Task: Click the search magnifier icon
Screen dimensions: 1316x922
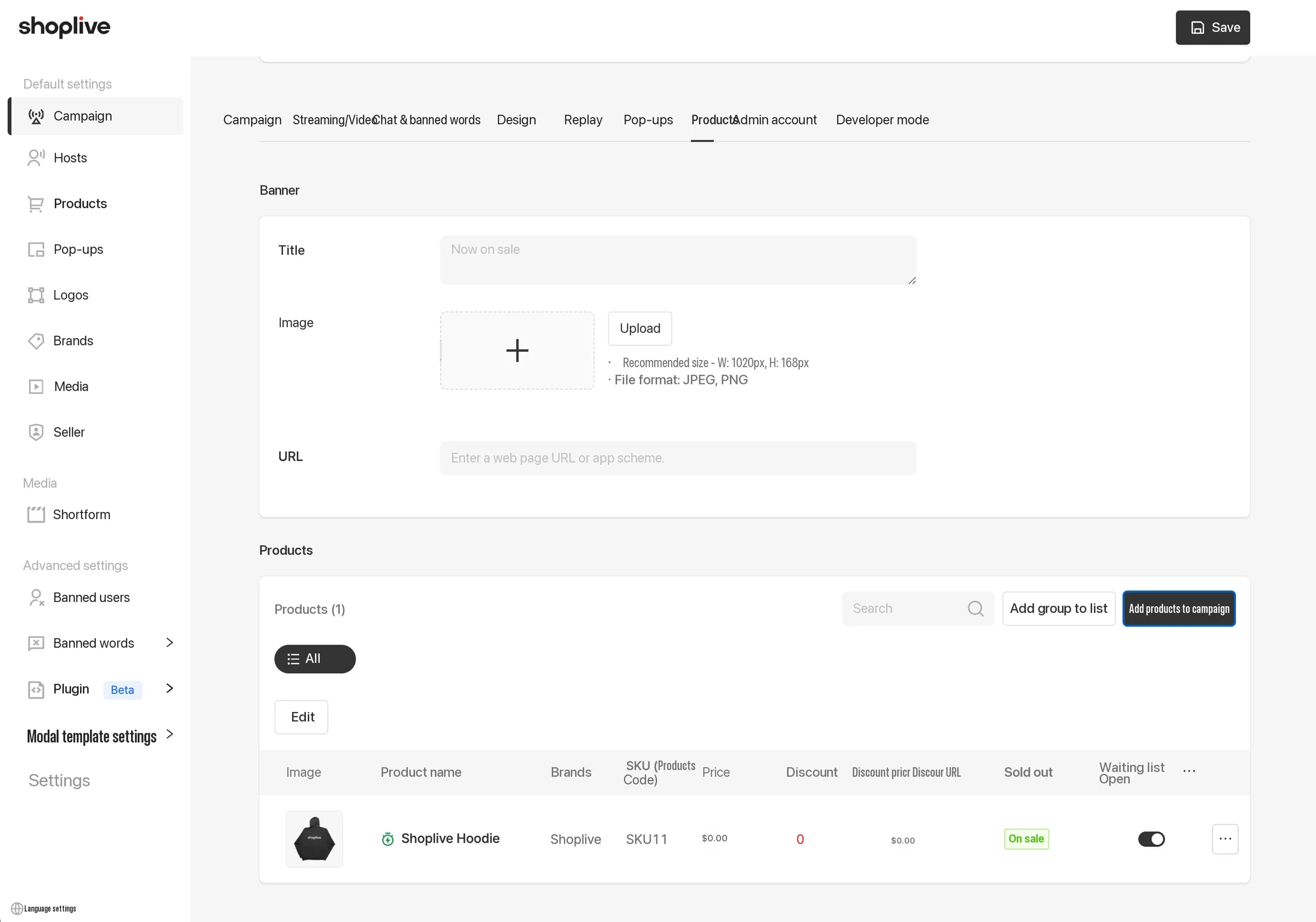Action: pos(975,608)
